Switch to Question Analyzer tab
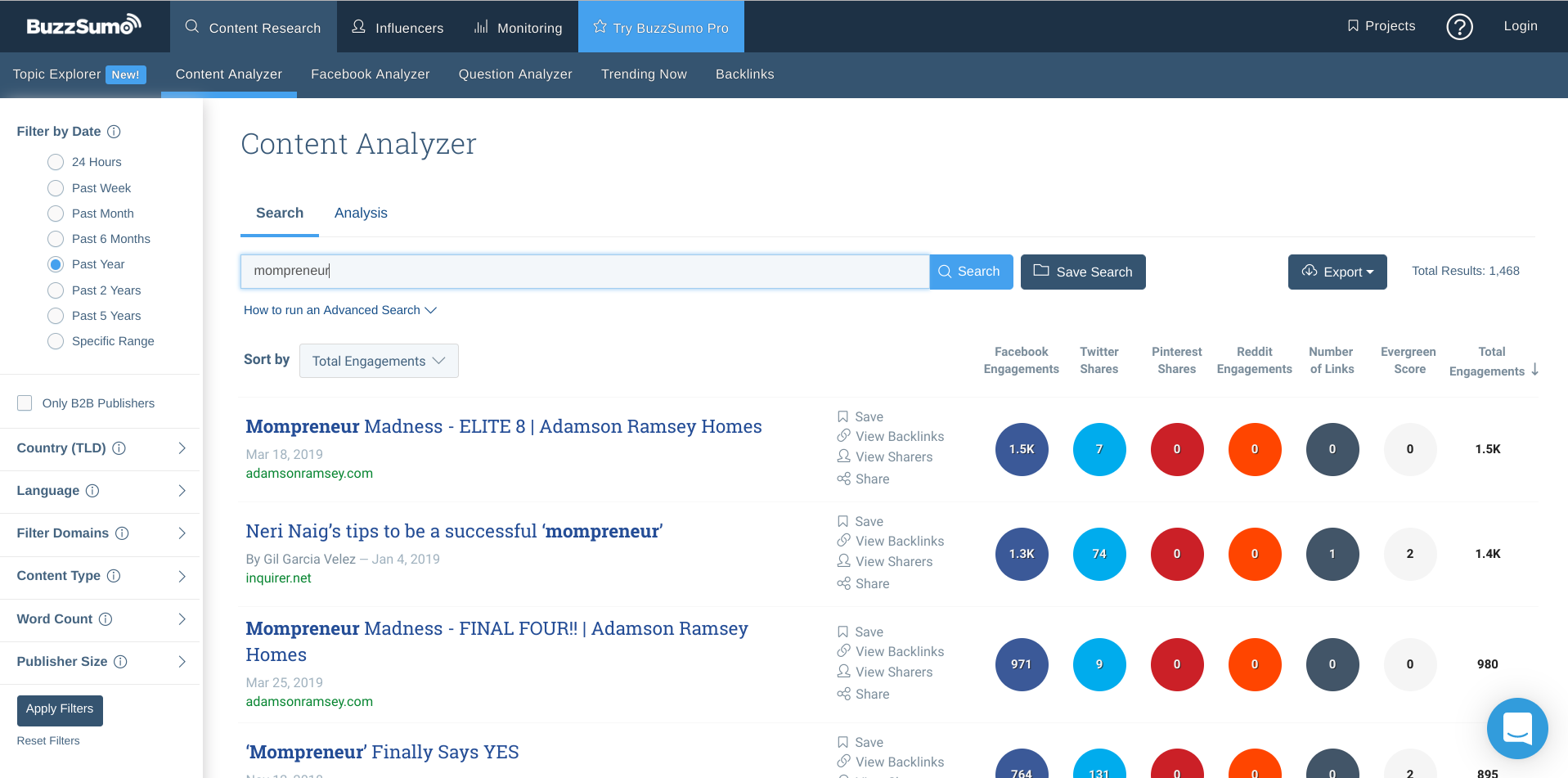Viewport: 1568px width, 778px height. (515, 74)
